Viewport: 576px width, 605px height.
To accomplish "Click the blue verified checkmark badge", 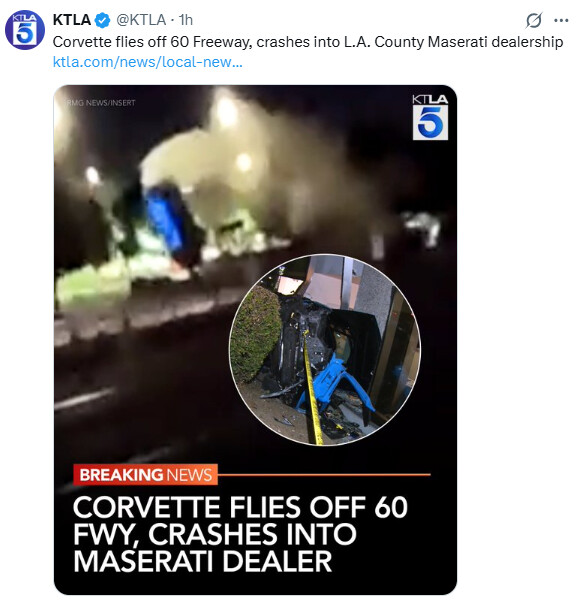I will pos(103,20).
